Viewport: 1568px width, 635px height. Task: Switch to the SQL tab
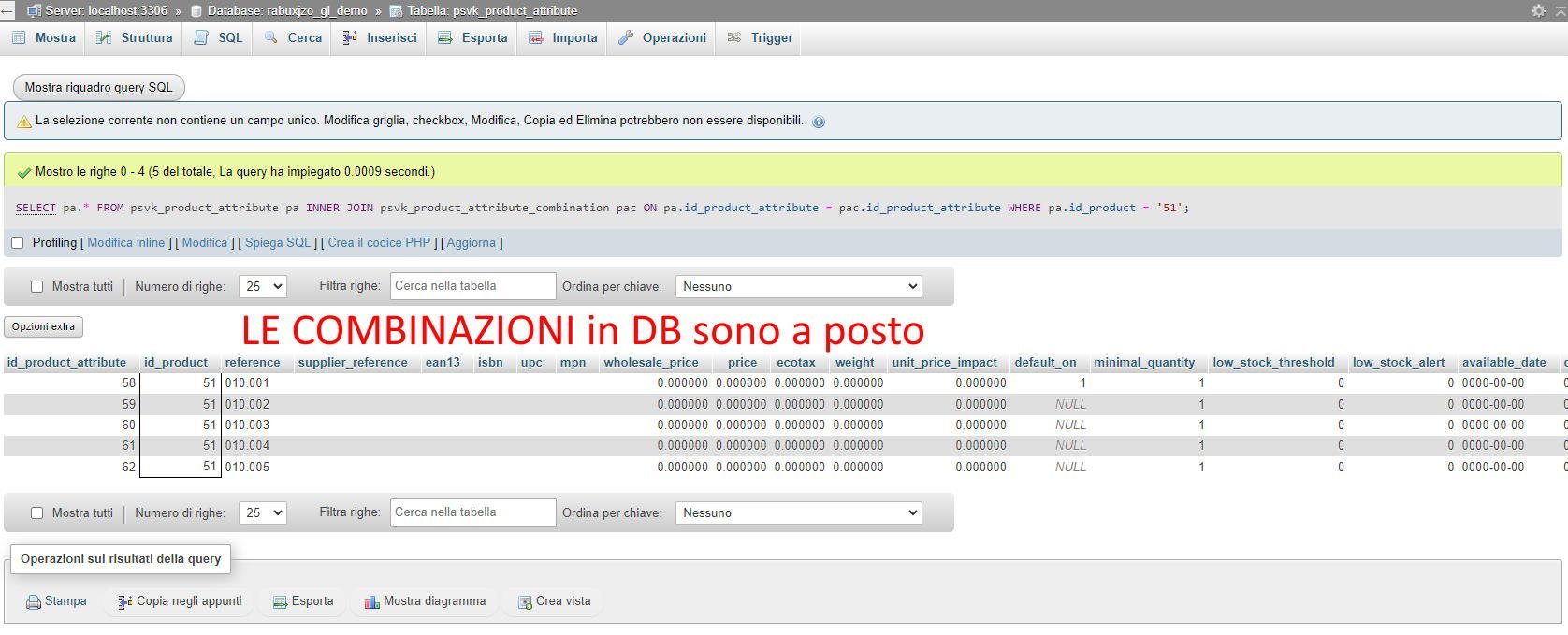218,38
